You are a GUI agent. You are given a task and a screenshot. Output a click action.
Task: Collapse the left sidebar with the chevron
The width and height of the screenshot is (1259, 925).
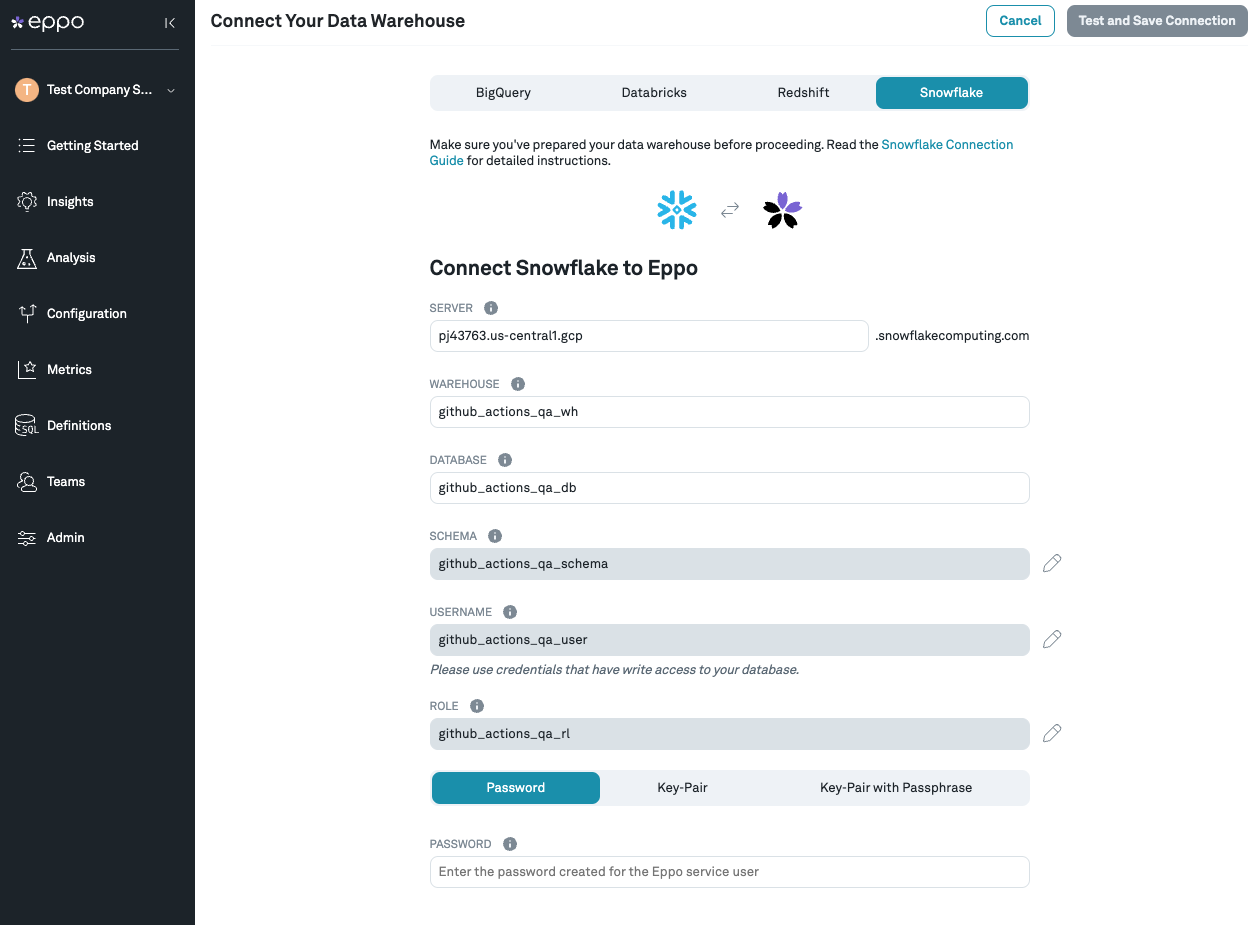point(169,22)
